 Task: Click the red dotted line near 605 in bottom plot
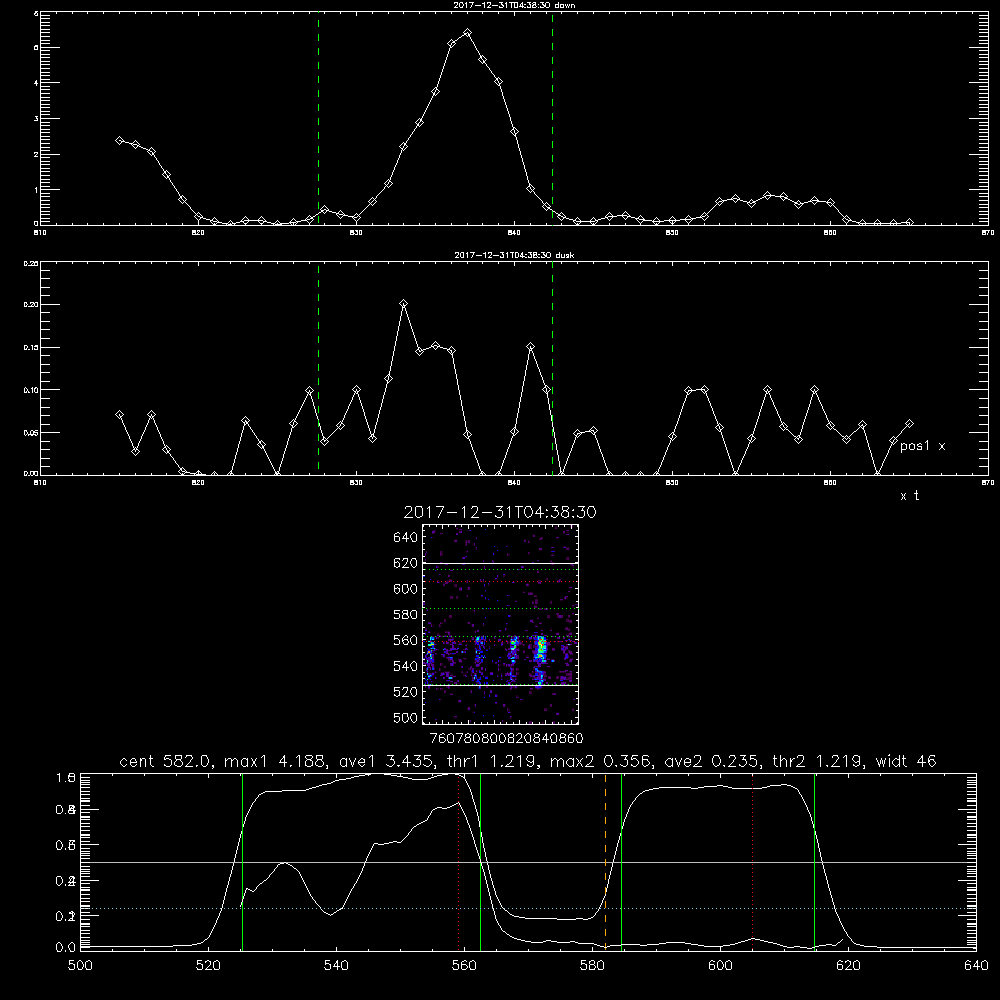[753, 861]
